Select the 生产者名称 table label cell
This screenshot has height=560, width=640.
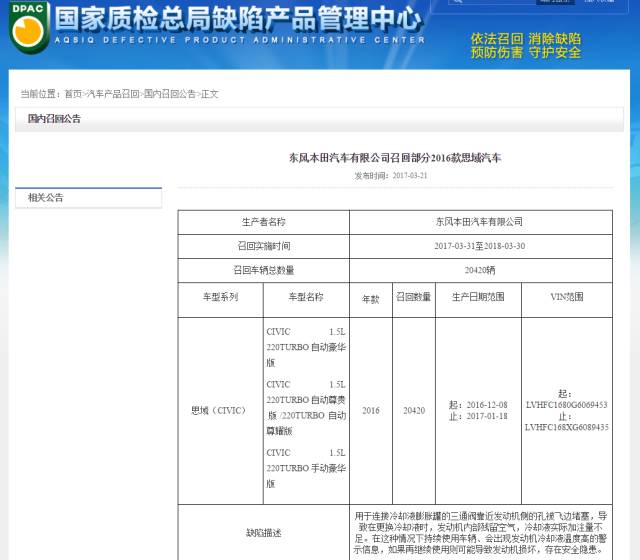264,222
